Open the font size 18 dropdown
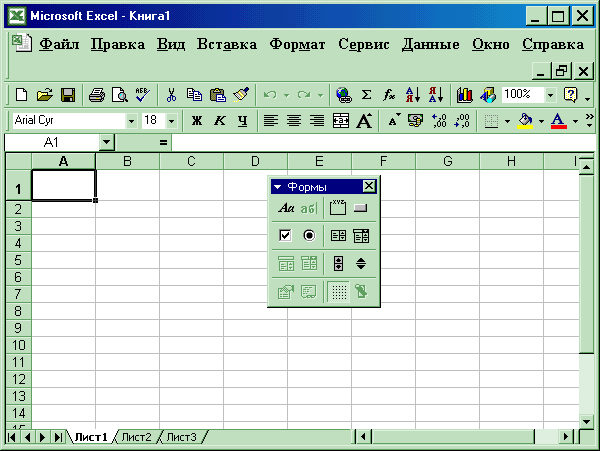The height and width of the screenshot is (451, 600). pyautogui.click(x=171, y=122)
